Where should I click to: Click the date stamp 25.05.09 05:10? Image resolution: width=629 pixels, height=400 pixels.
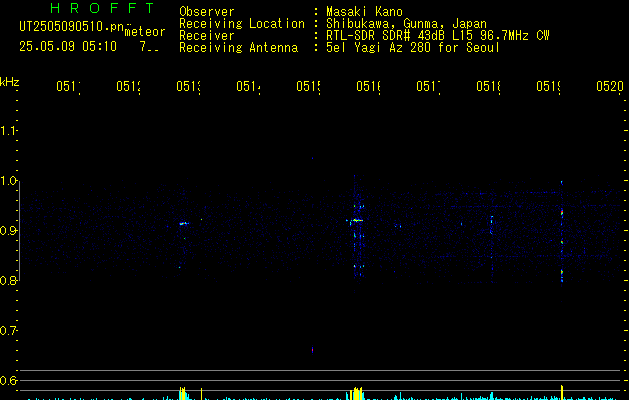68,47
